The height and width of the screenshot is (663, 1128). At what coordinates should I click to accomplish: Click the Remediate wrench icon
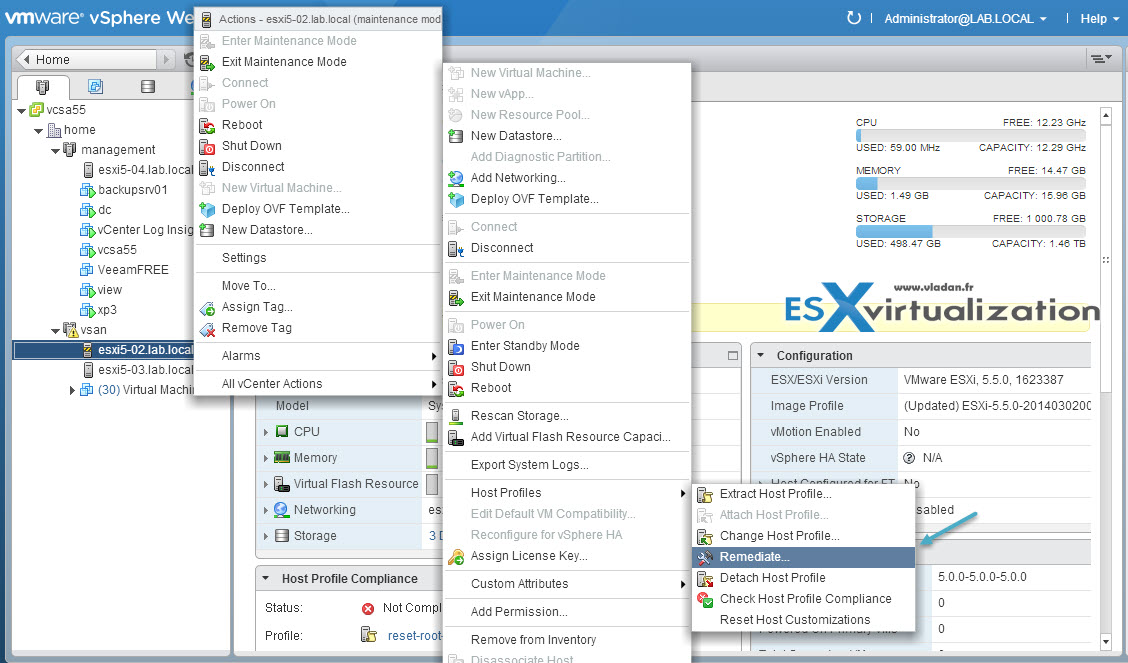[x=705, y=557]
